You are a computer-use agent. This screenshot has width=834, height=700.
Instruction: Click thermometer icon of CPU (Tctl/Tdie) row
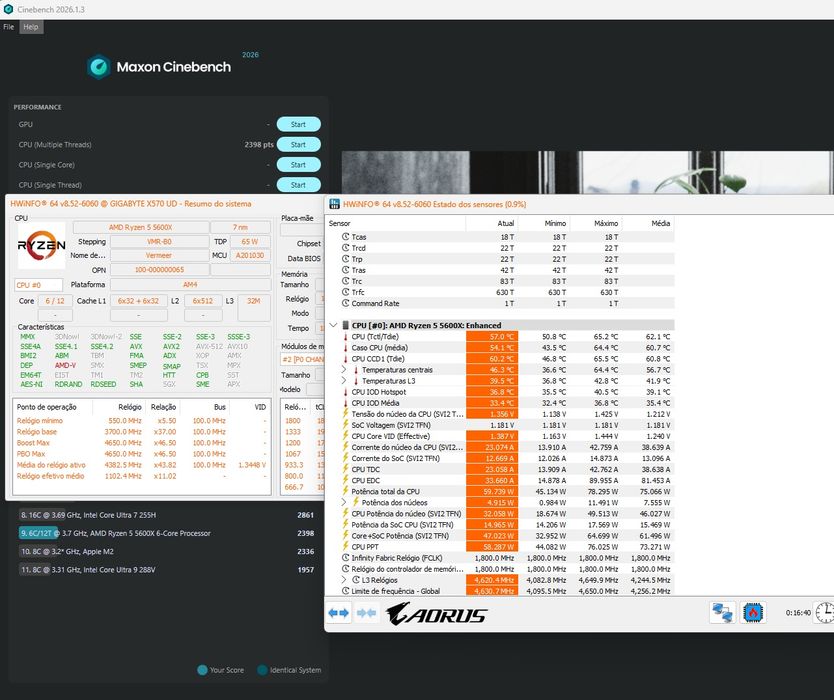point(345,337)
